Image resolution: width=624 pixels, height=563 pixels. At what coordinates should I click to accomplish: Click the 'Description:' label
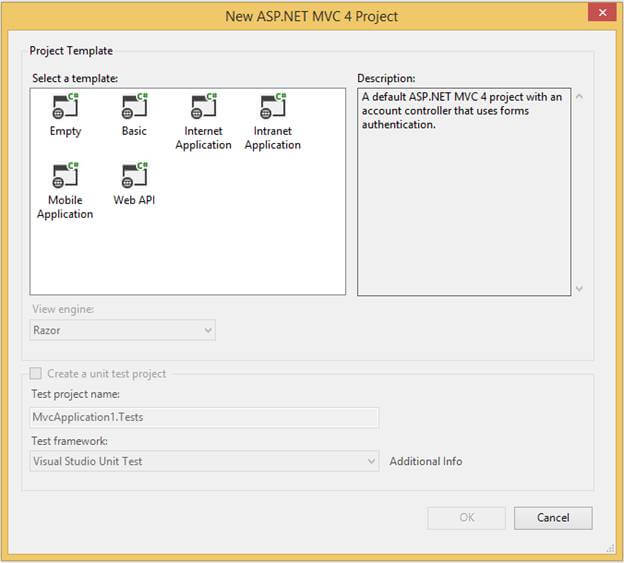386,78
